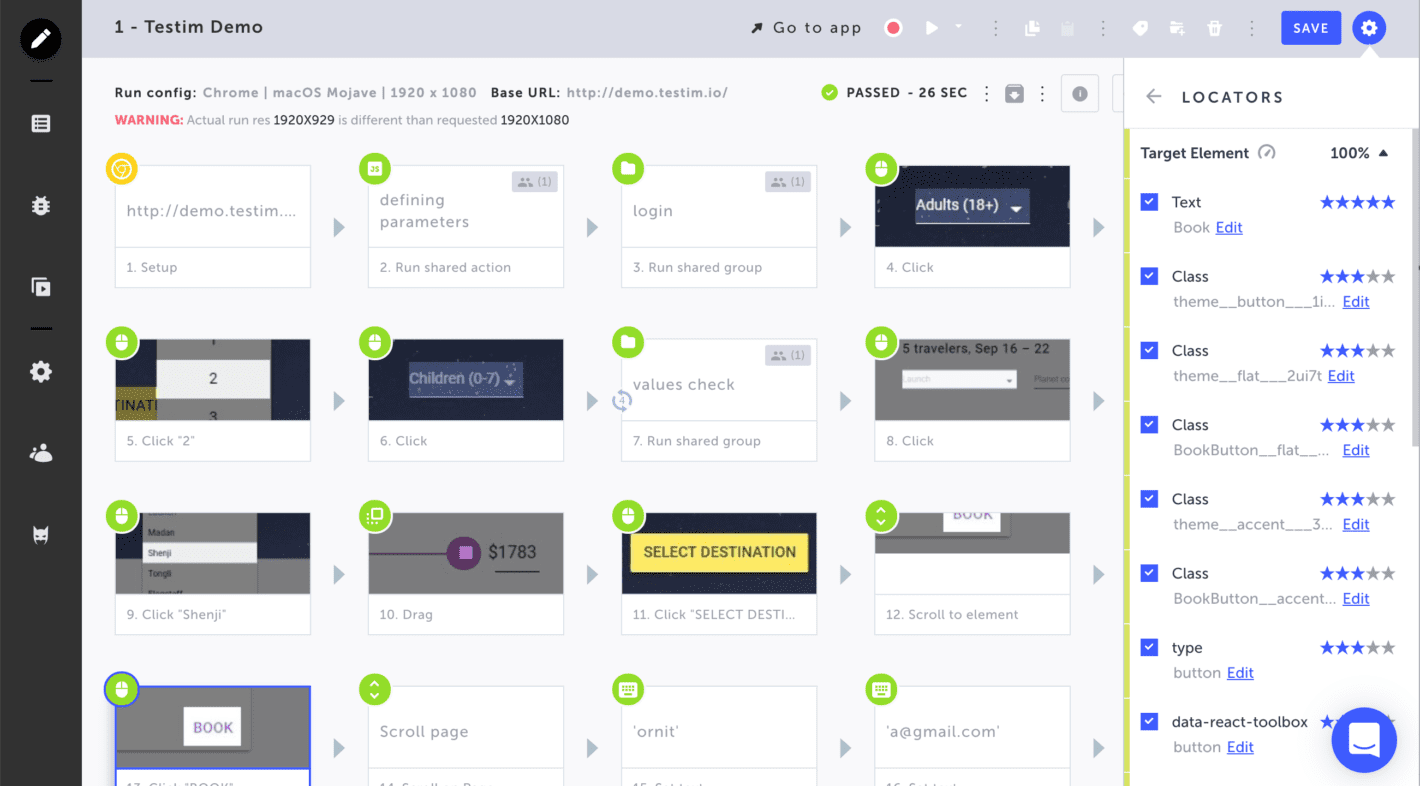Open 'Go to app' in the header
The height and width of the screenshot is (786, 1420).
click(x=805, y=28)
